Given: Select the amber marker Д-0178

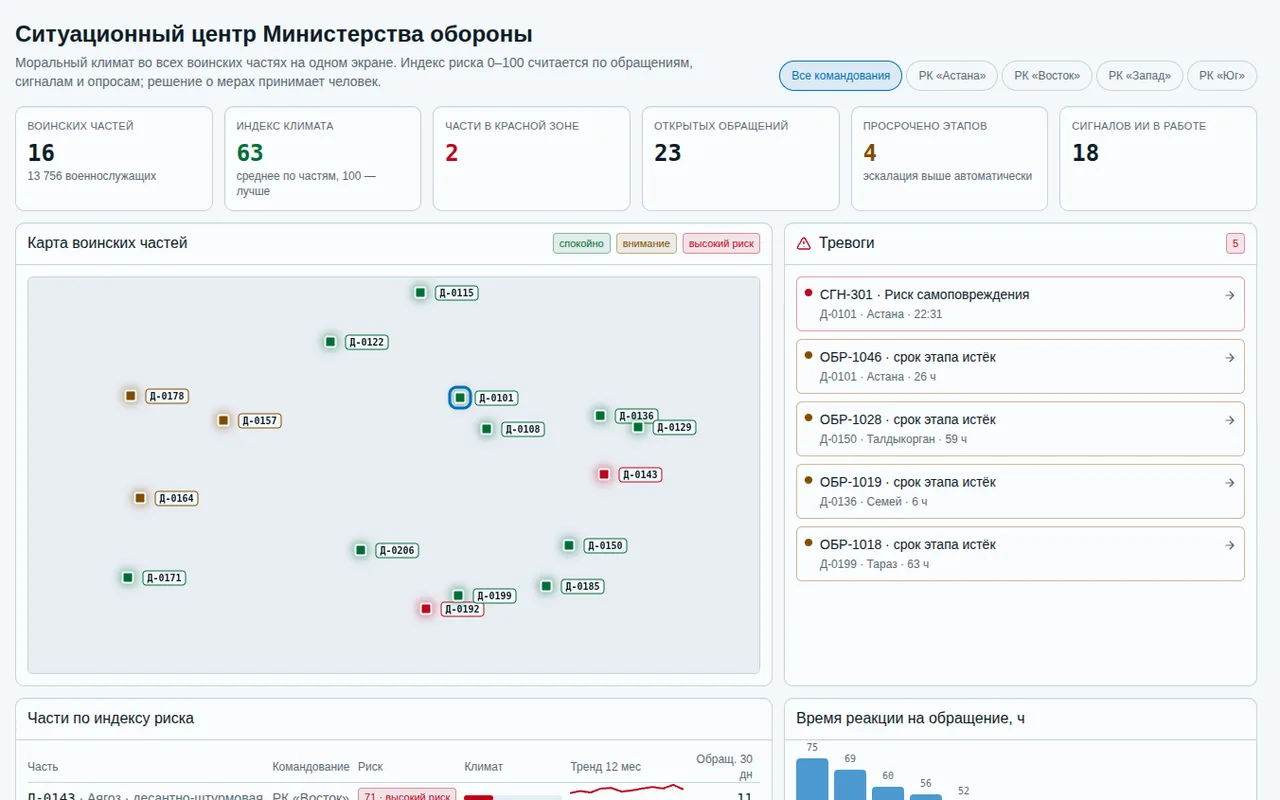Looking at the screenshot, I should [130, 396].
